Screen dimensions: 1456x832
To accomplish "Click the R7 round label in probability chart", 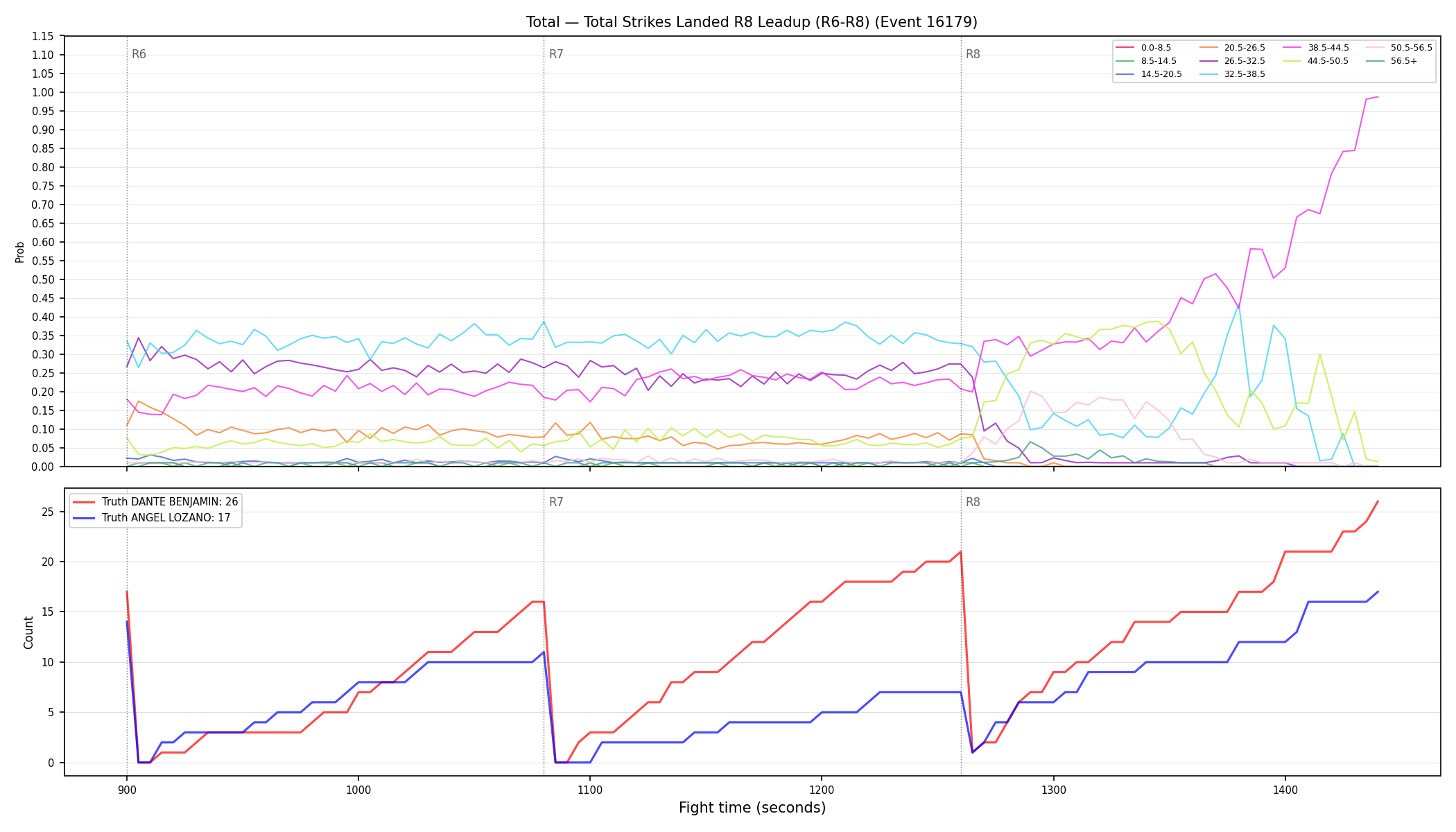I will pos(556,54).
